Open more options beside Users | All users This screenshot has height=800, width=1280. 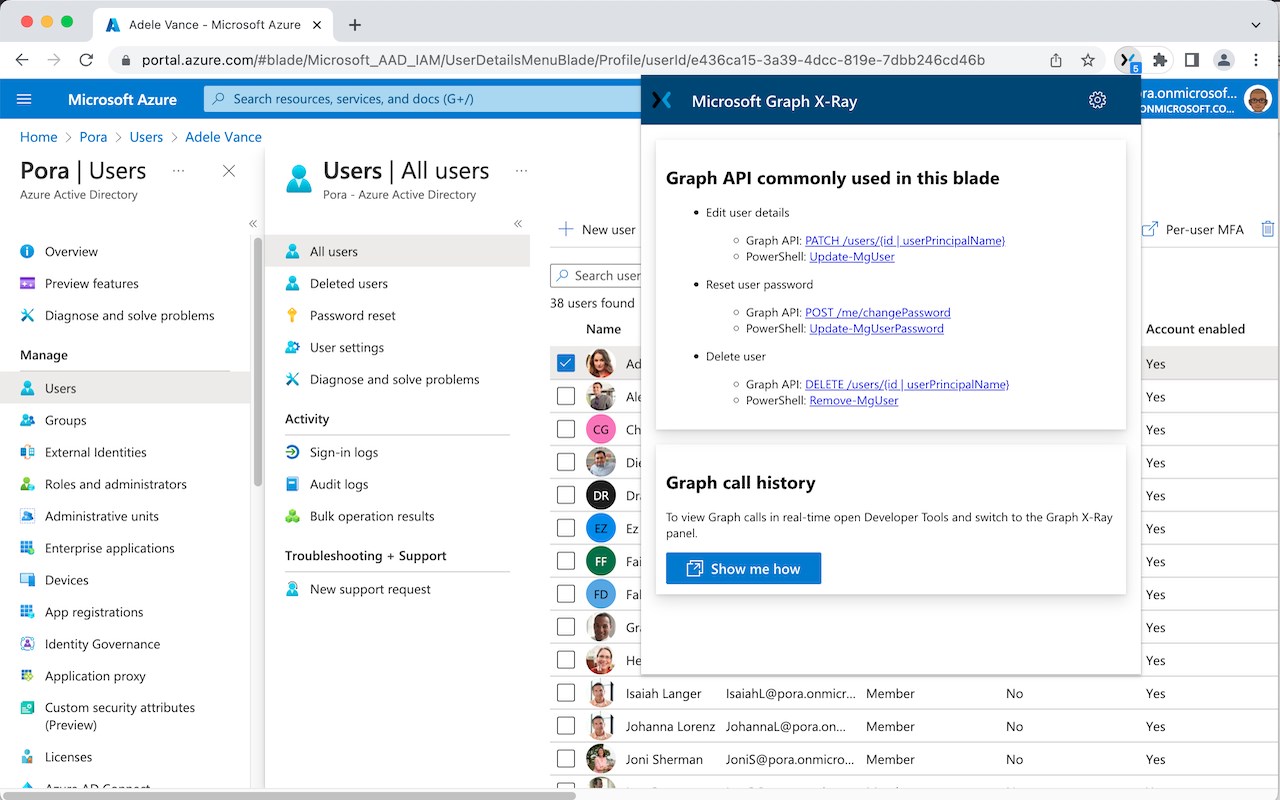(x=521, y=171)
